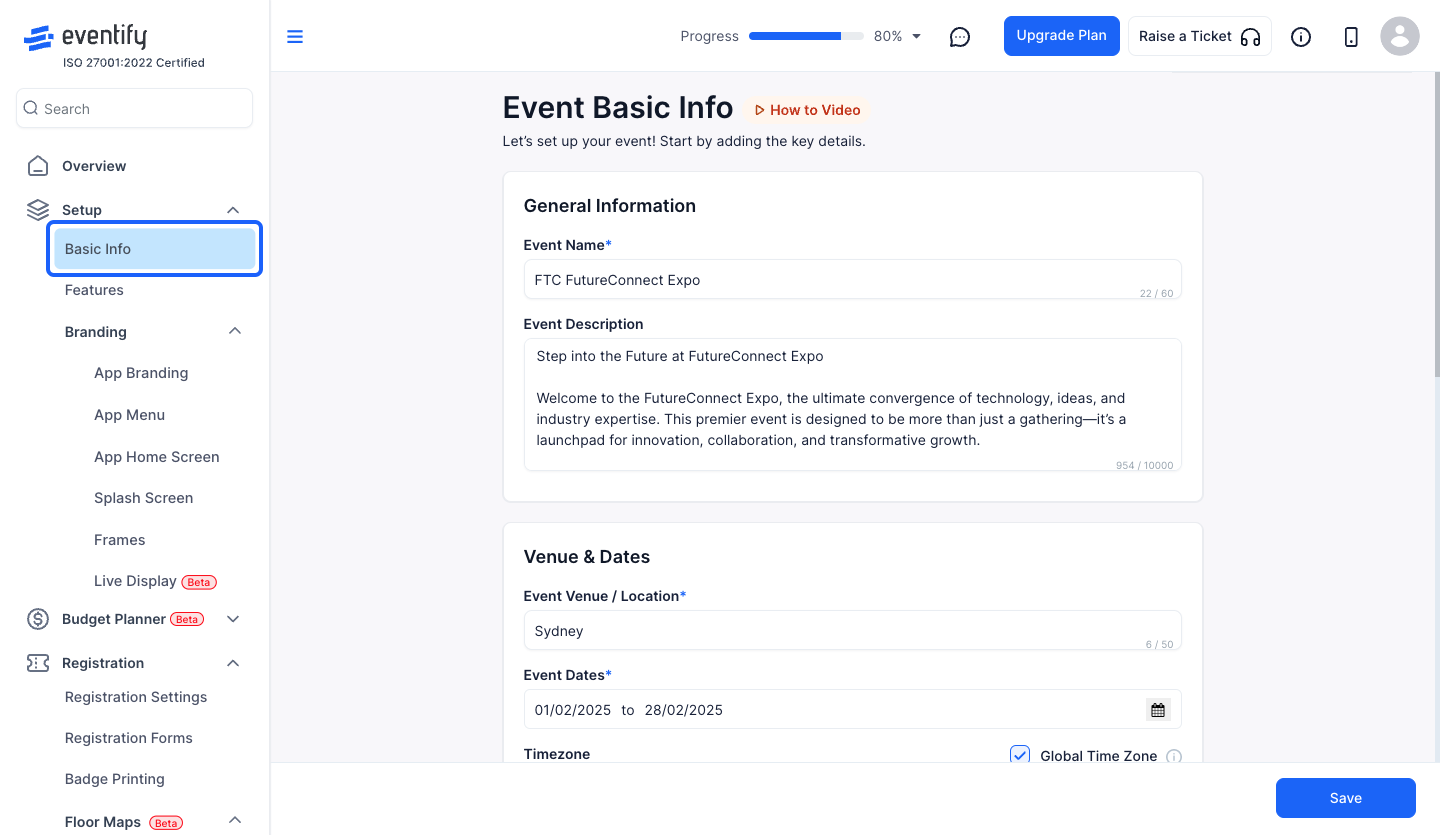Click the Budget Planner label
Image resolution: width=1440 pixels, height=835 pixels.
(x=113, y=619)
